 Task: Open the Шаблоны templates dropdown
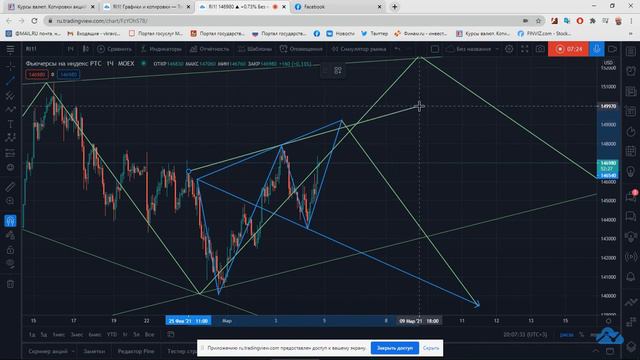[x=255, y=49]
